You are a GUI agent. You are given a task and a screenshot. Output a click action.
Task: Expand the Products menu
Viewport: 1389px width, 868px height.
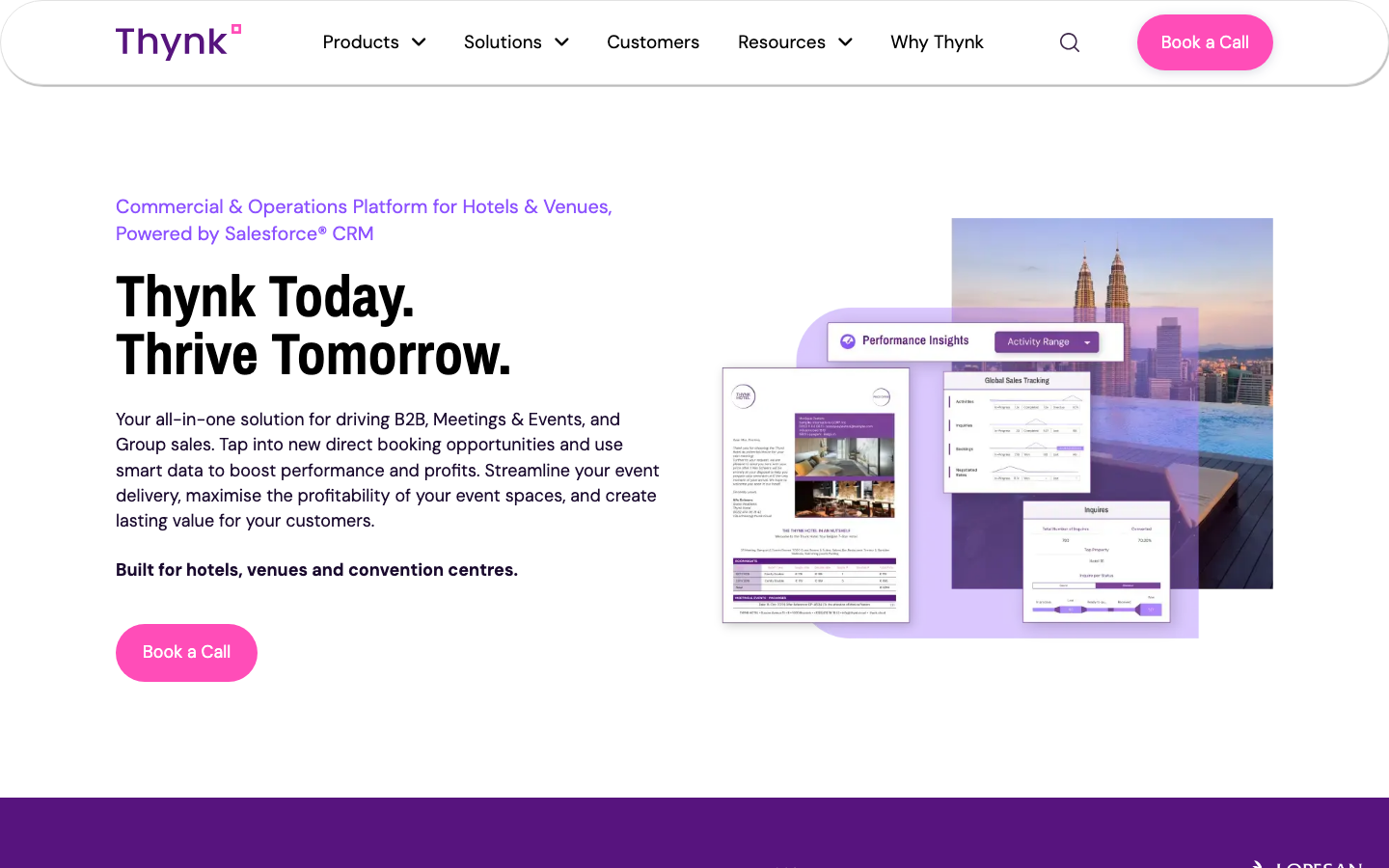pos(361,42)
